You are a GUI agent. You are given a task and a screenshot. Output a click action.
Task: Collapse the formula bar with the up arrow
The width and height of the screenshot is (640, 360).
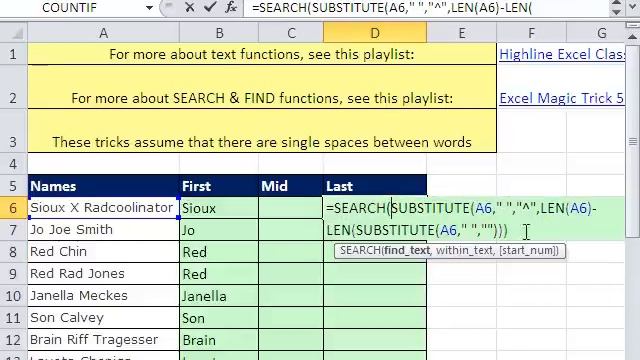(x=616, y=3)
